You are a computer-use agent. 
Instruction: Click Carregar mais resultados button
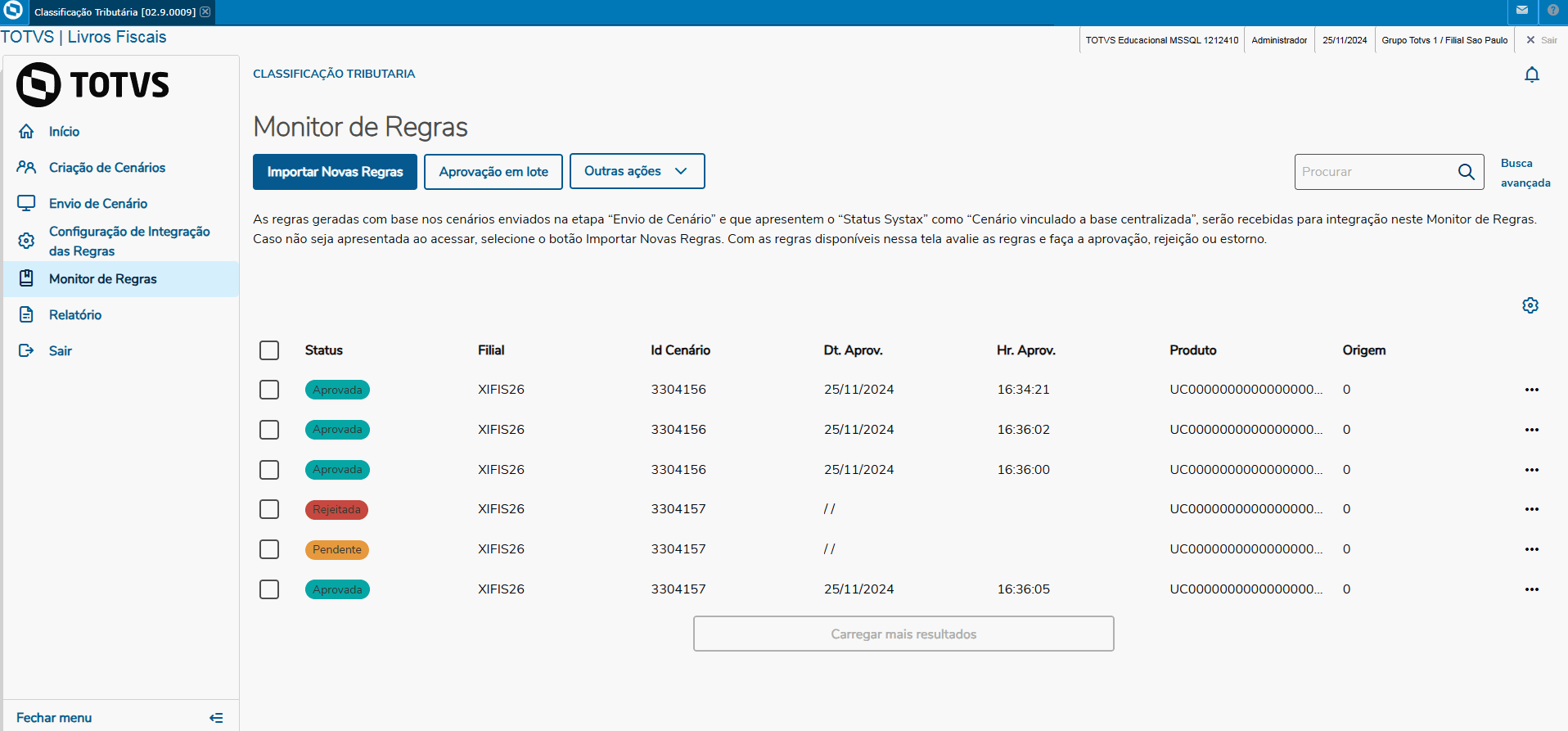click(903, 634)
